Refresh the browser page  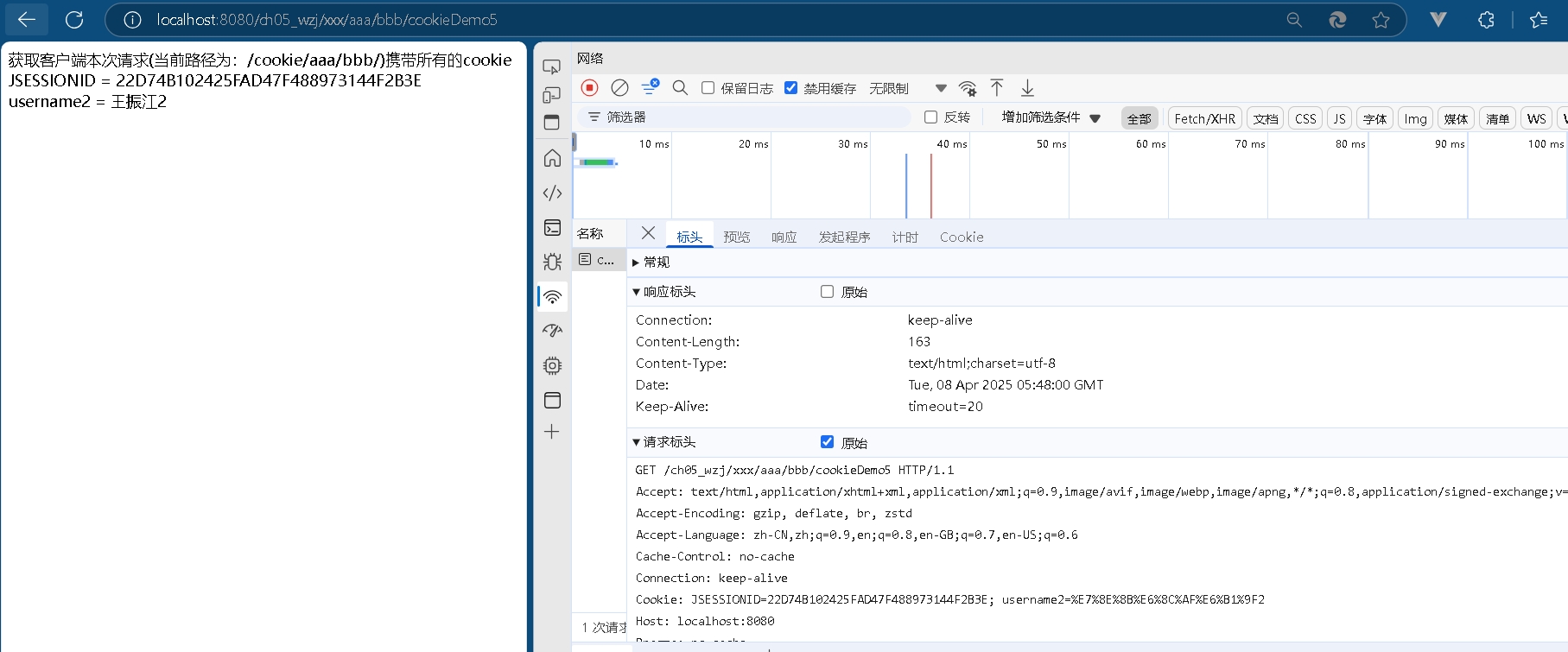pos(75,19)
